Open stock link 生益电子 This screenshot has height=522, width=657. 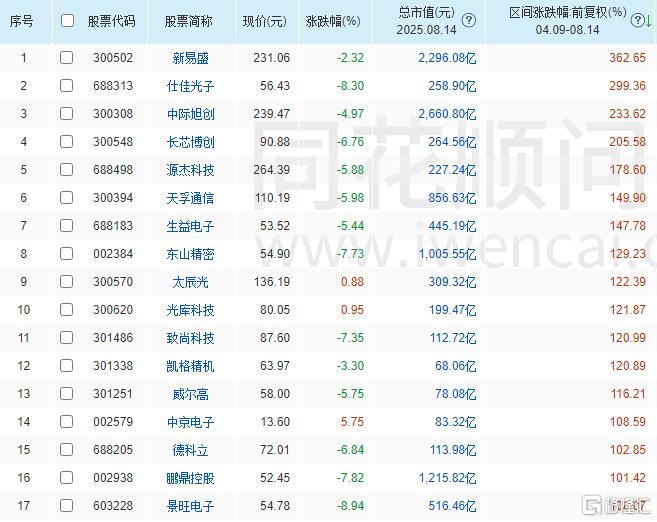[191, 226]
